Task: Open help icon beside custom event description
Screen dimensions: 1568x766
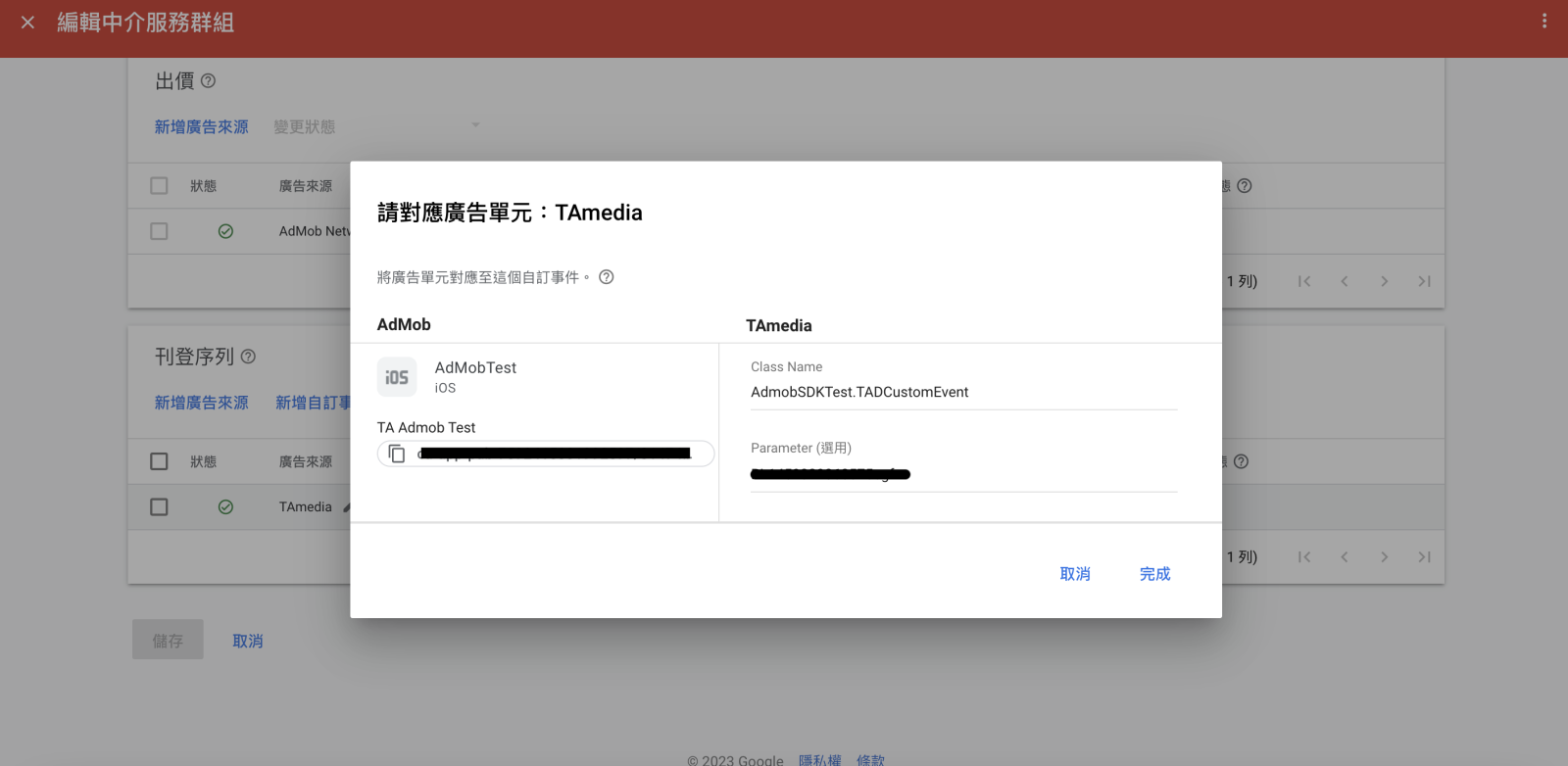Action: [x=607, y=277]
